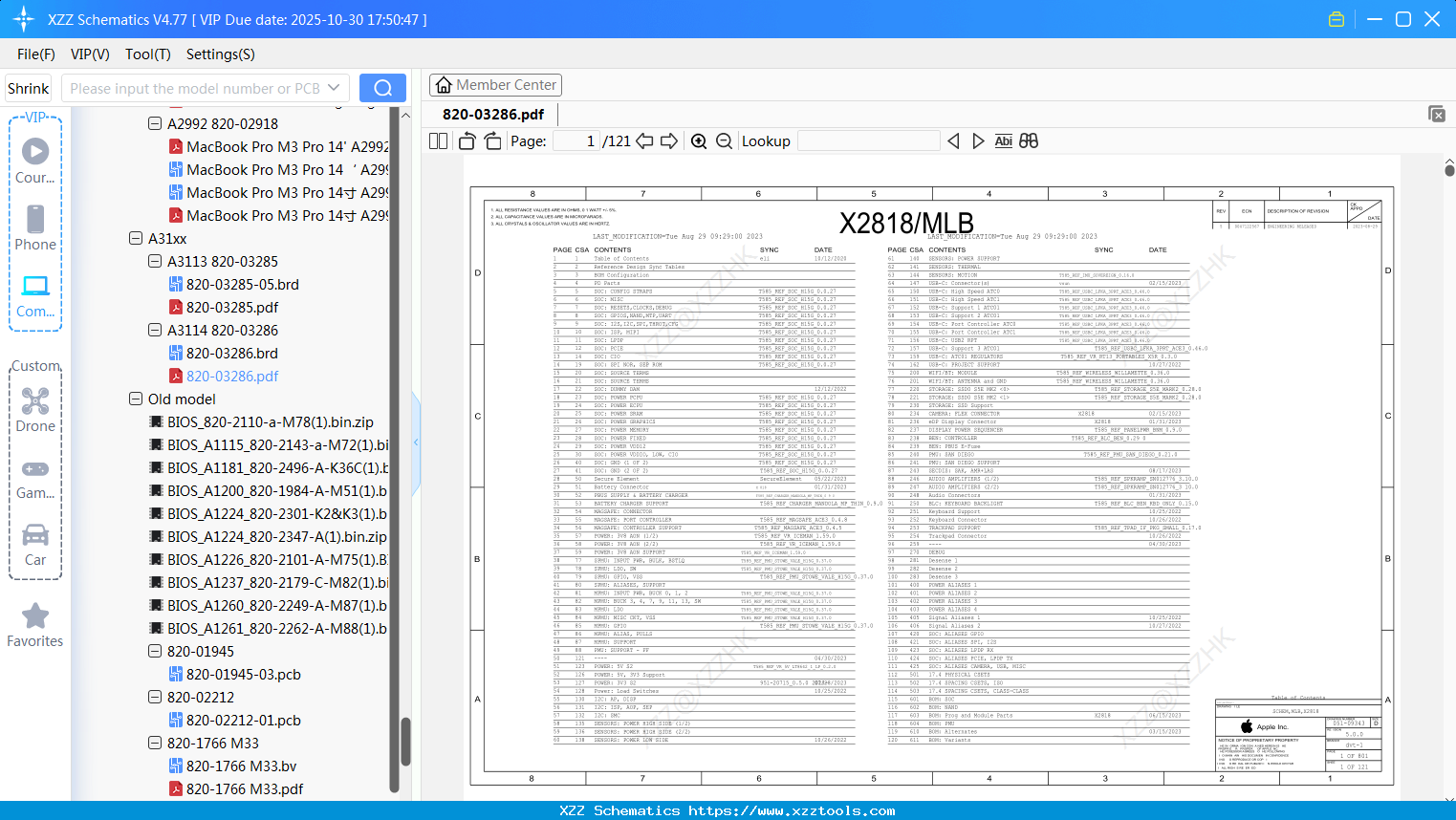Open the Member Center
Viewport: 1456px width, 820px height.
pos(495,85)
